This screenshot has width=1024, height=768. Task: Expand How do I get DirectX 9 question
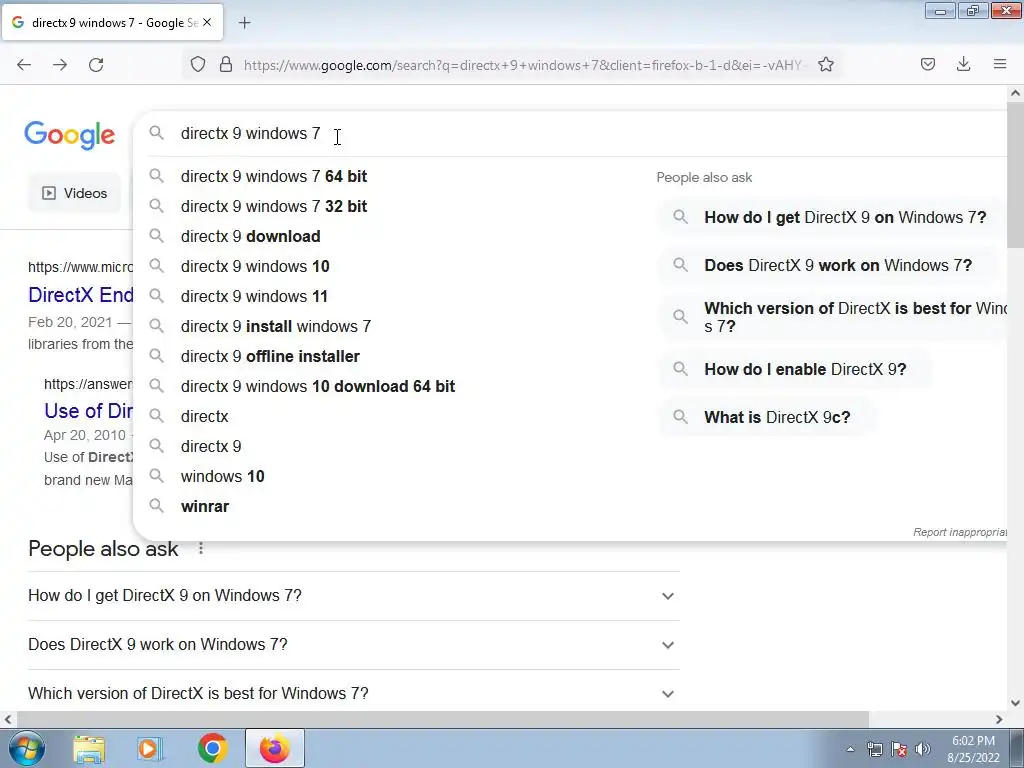353,596
